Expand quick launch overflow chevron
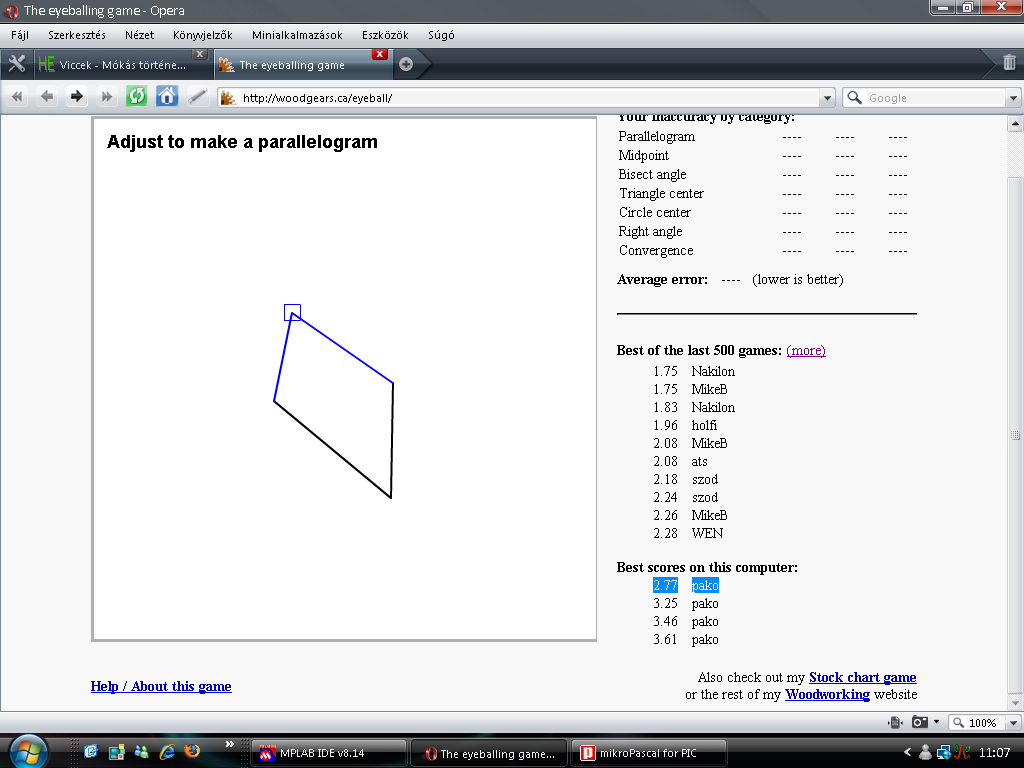1024x768 pixels. tap(229, 744)
